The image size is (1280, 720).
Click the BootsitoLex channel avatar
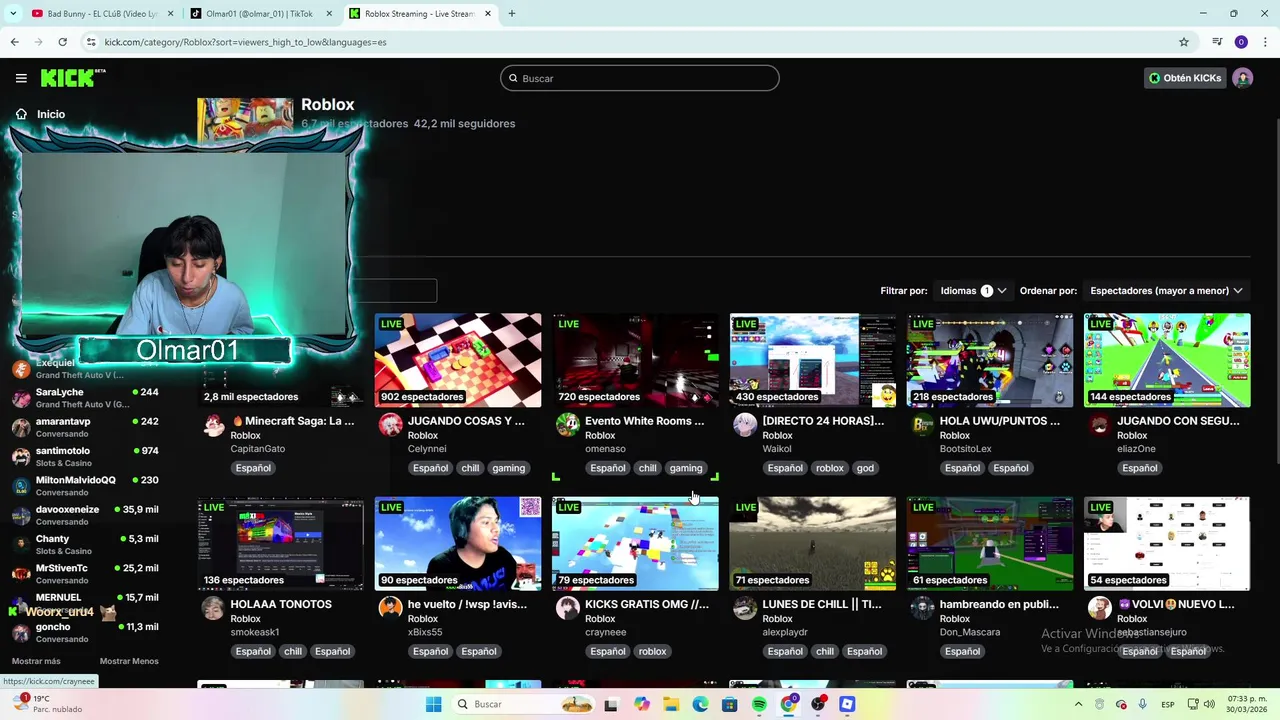922,425
